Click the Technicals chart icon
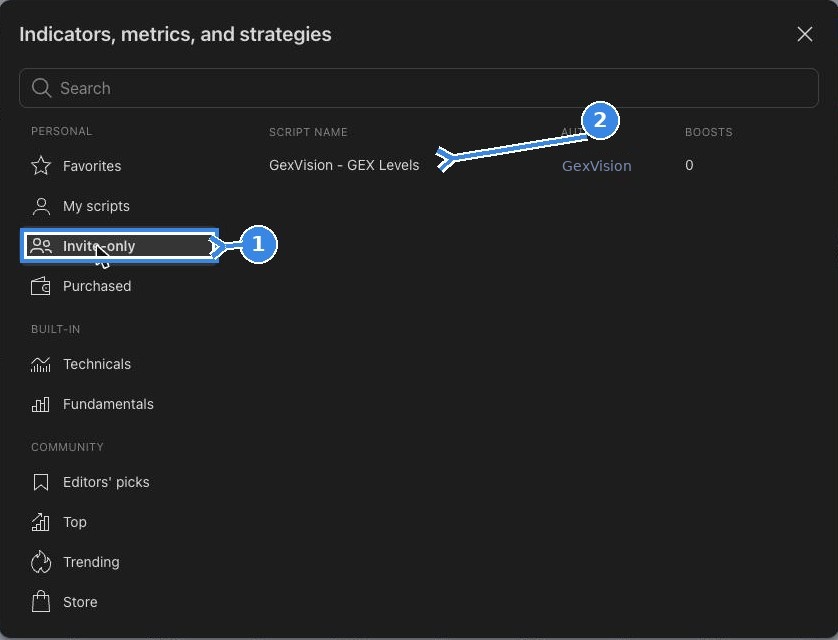Image resolution: width=838 pixels, height=640 pixels. click(41, 364)
